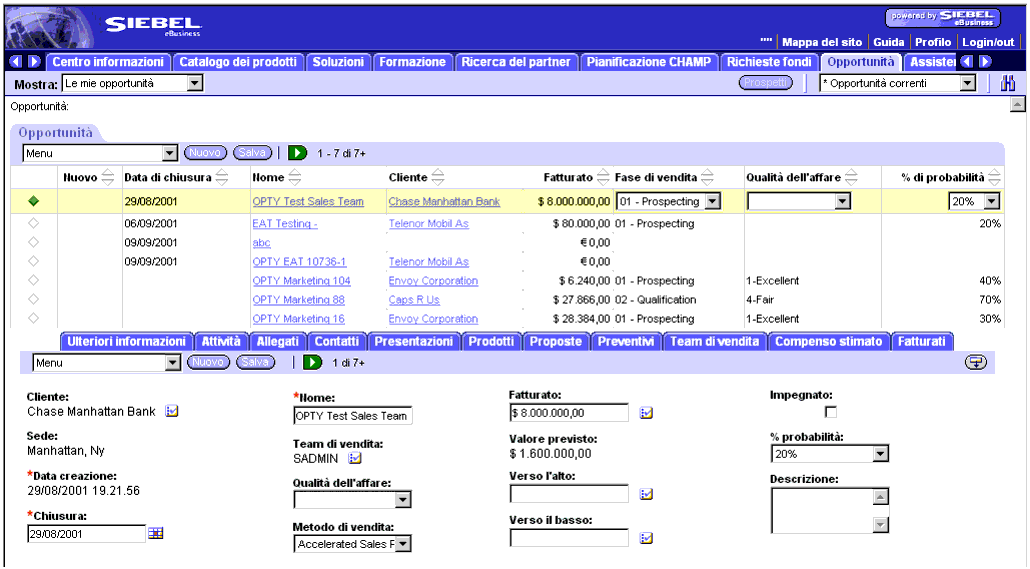Open the Mappa del sito link
This screenshot has height=569, width=1030.
click(822, 42)
